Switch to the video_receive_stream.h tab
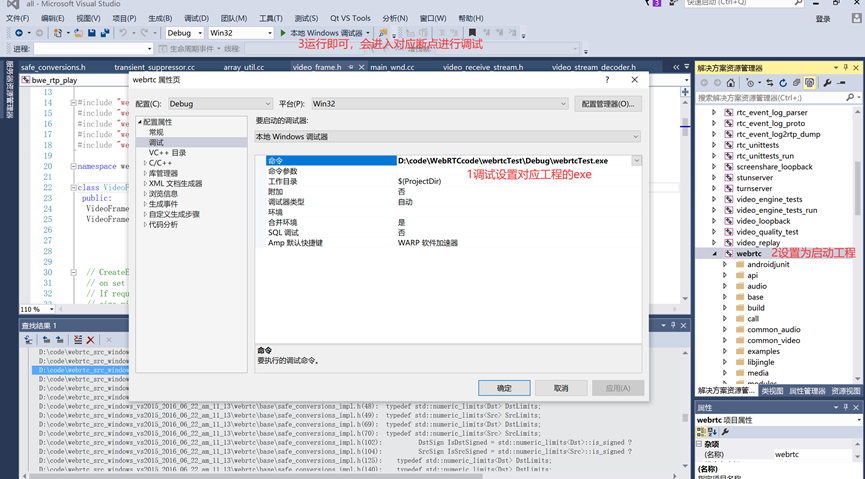This screenshot has height=479, width=865. tap(483, 67)
